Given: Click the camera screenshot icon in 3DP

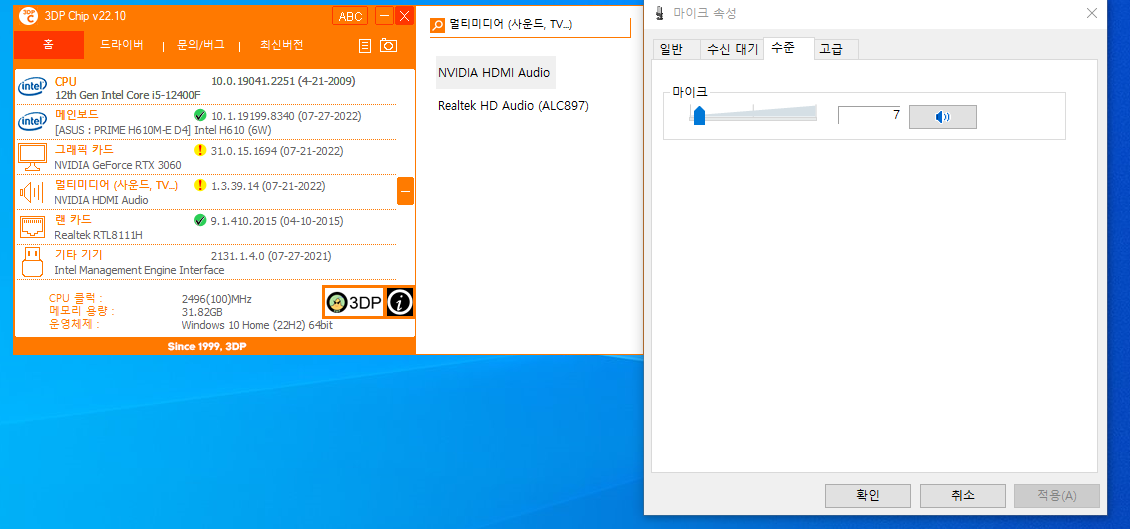Looking at the screenshot, I should point(388,45).
